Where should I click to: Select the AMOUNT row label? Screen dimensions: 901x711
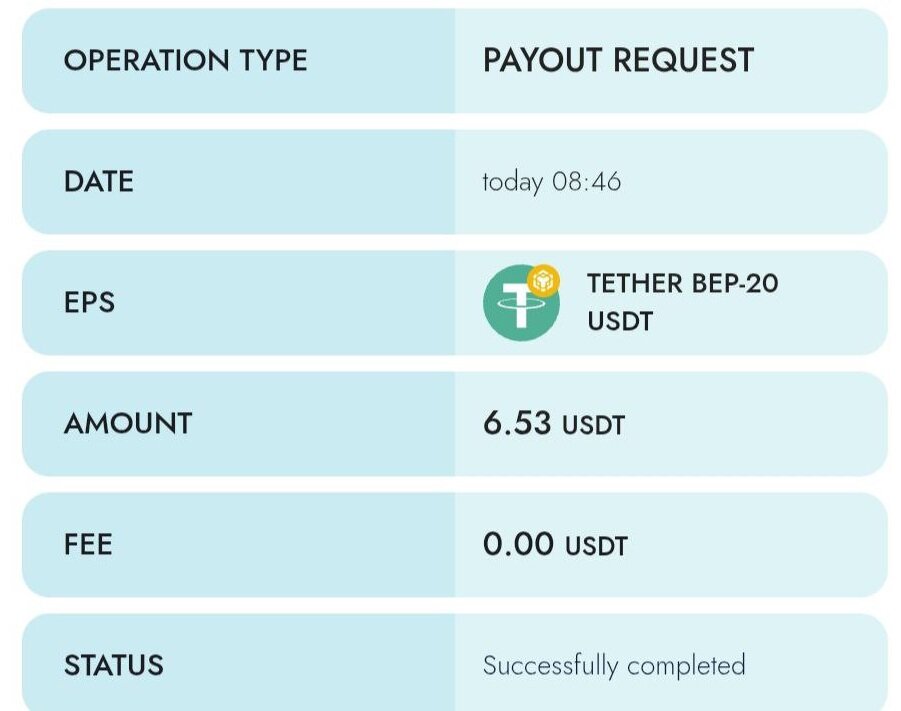[127, 423]
